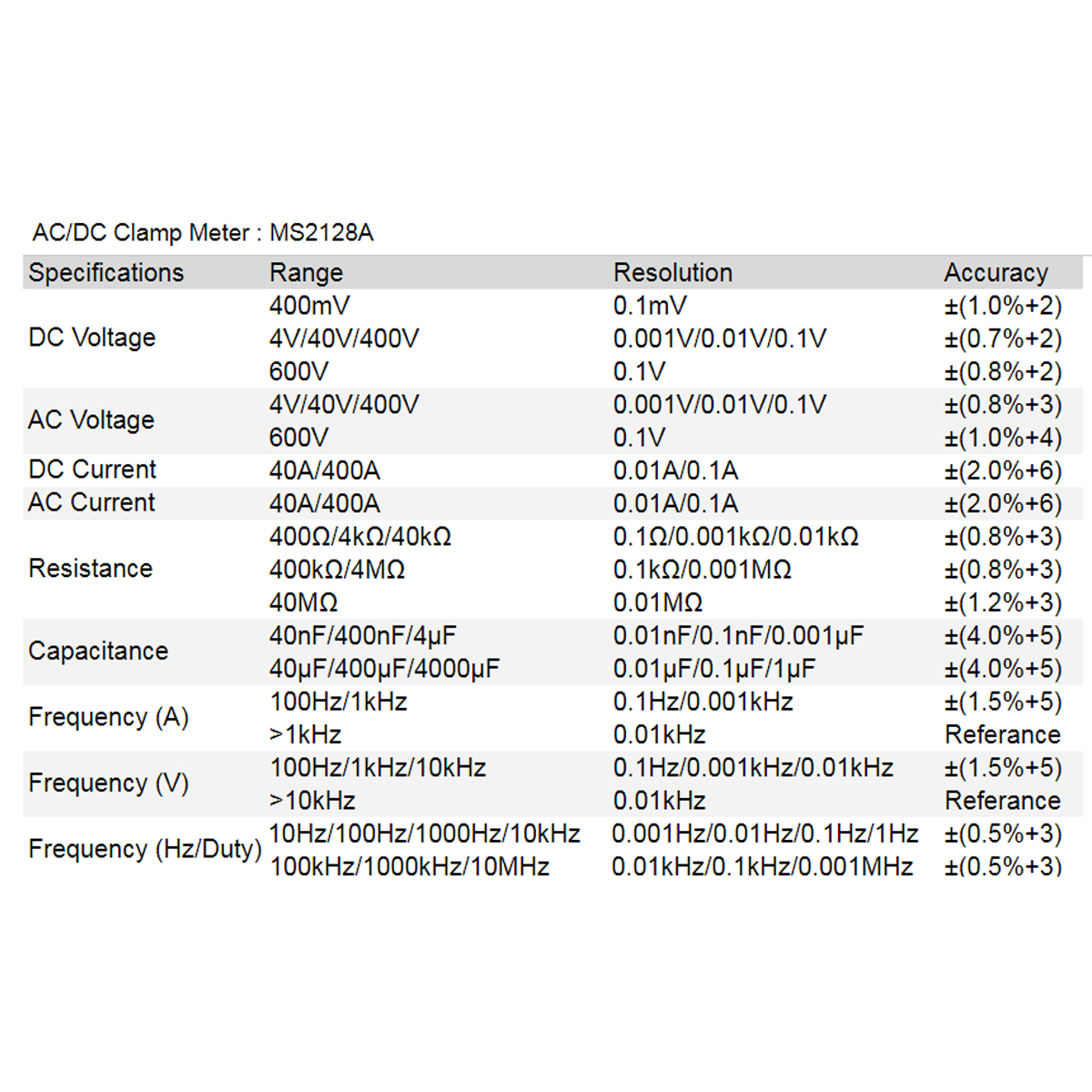
Task: Click the >10kHz range cell
Action: click(x=312, y=801)
